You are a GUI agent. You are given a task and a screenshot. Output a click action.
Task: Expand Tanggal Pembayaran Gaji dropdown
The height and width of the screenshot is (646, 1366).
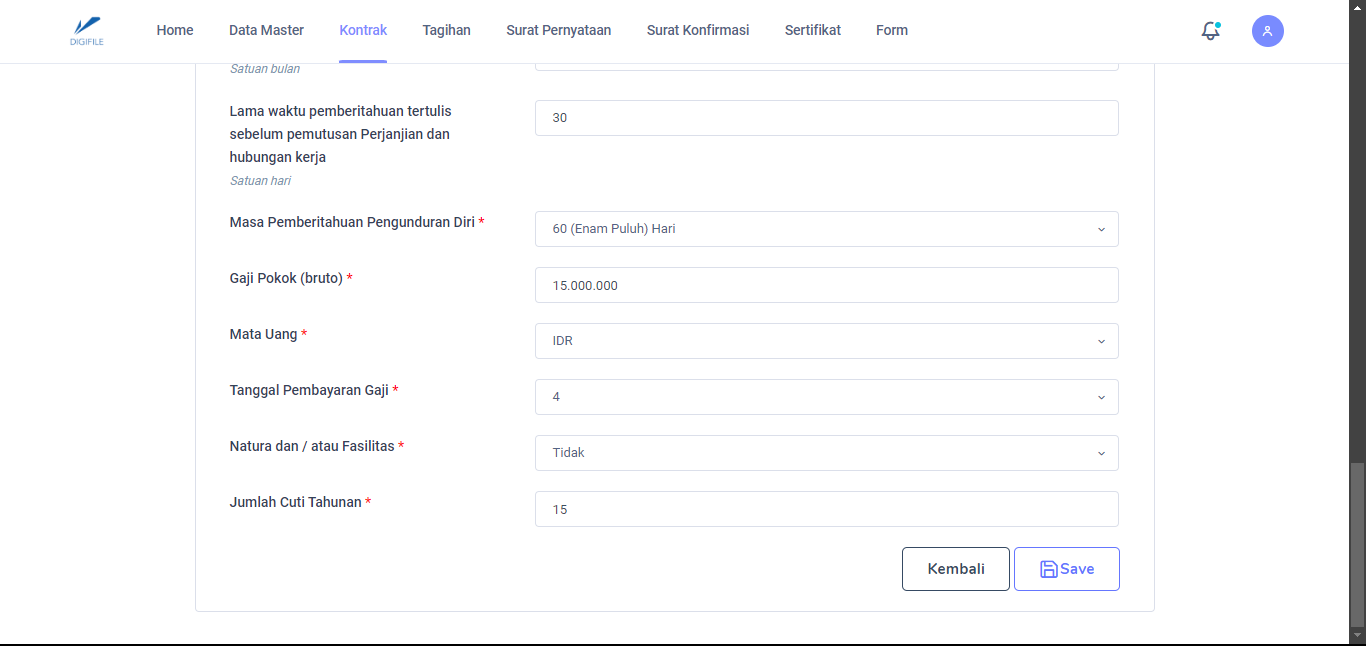click(x=826, y=397)
